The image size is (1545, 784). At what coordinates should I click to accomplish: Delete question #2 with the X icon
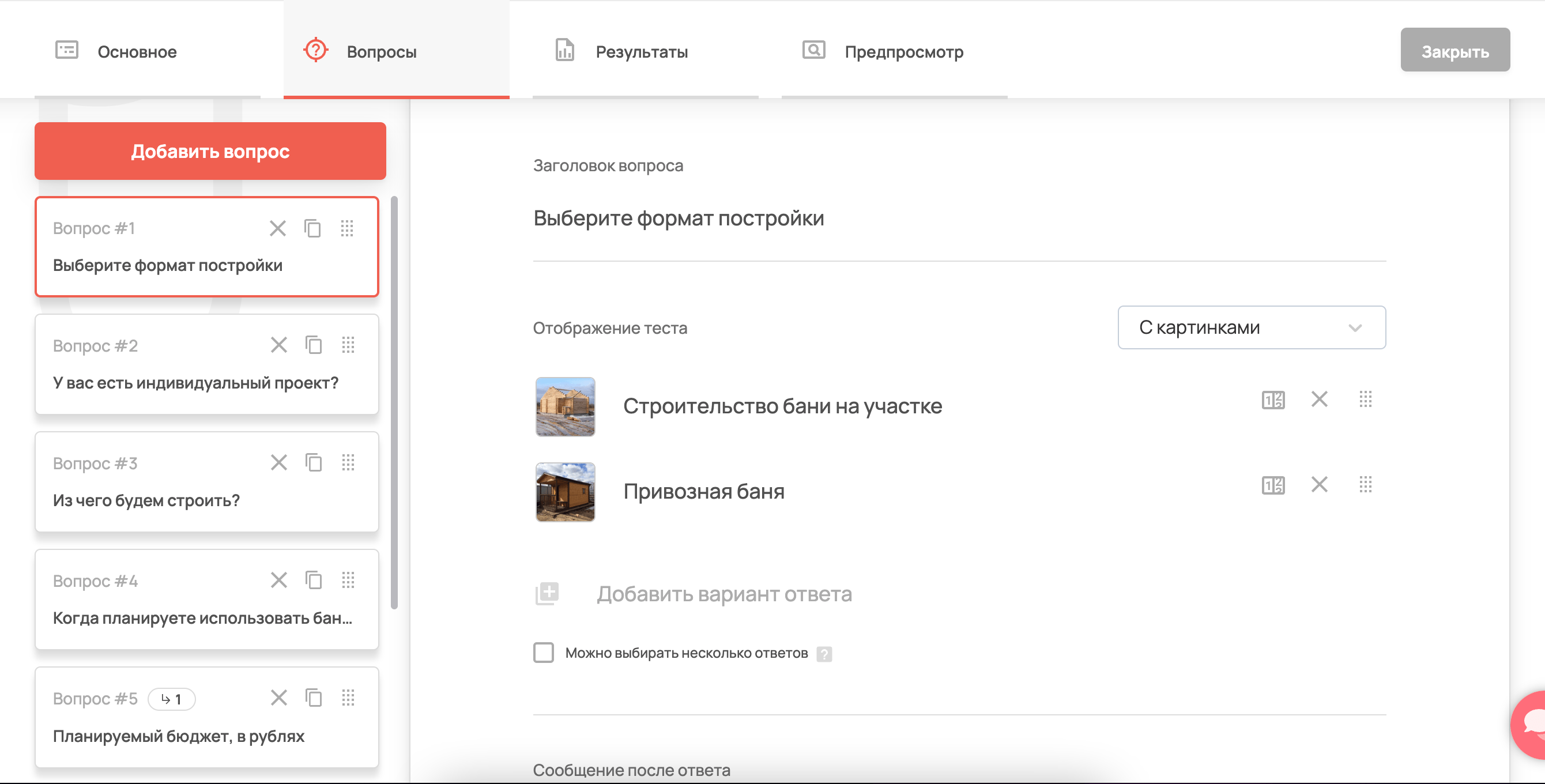pyautogui.click(x=278, y=345)
